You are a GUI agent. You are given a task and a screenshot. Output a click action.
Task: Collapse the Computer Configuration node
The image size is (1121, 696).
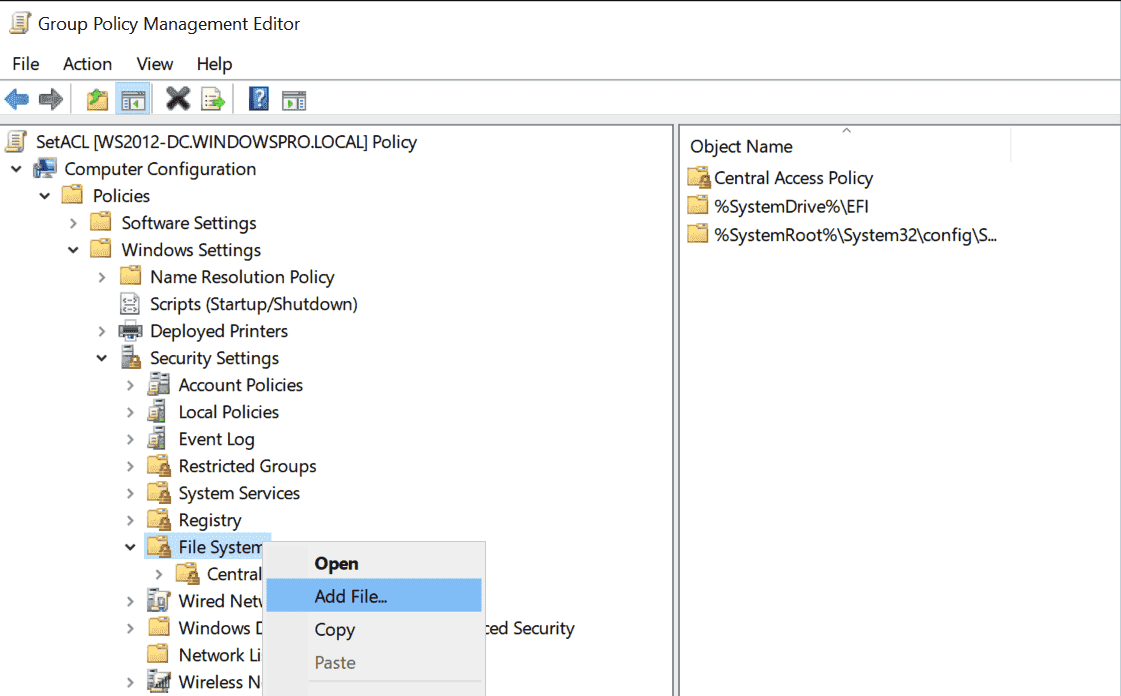(17, 169)
